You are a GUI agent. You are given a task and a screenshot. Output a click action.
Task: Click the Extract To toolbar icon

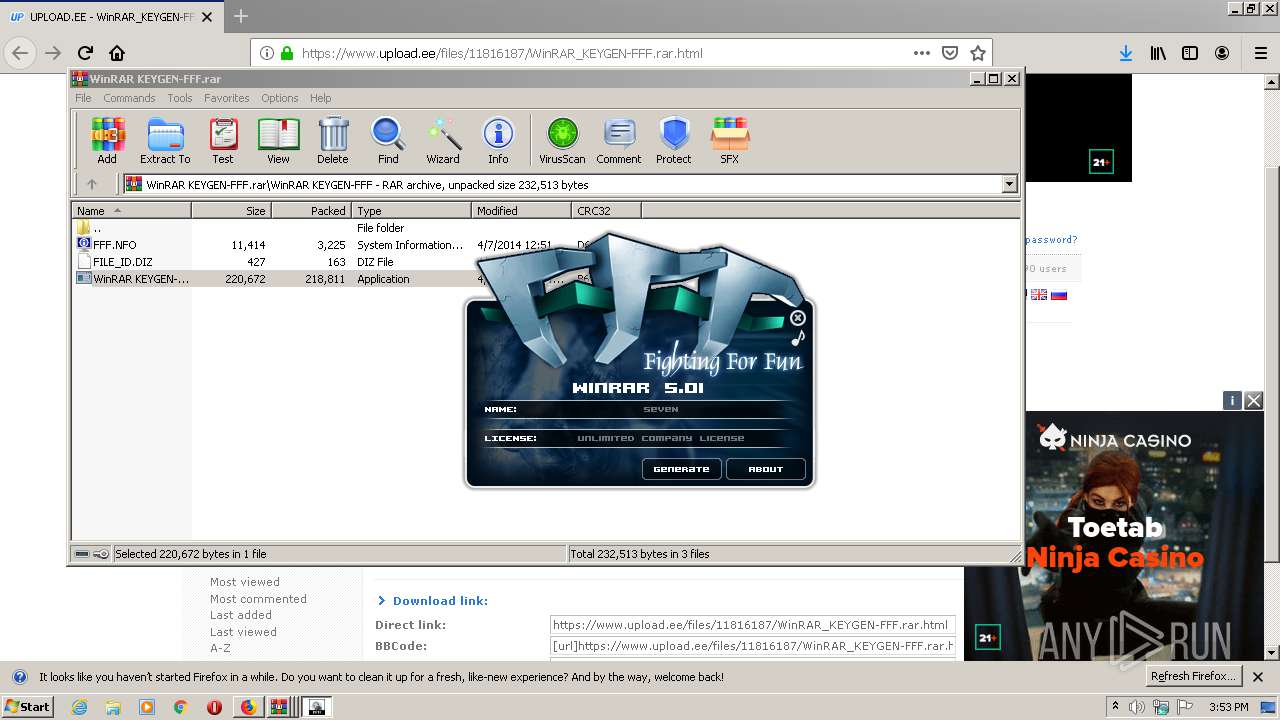pyautogui.click(x=165, y=140)
